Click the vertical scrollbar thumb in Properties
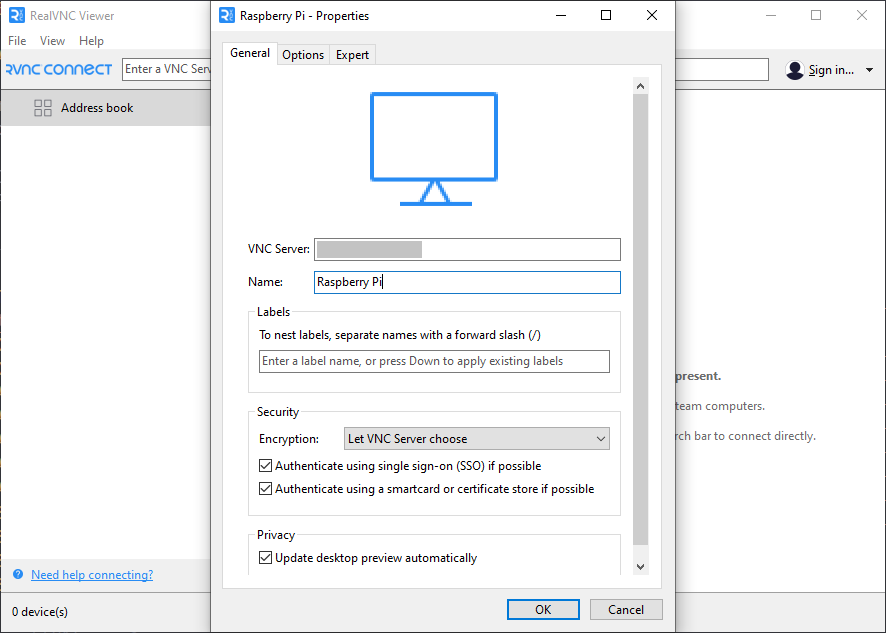886x633 pixels. pos(640,319)
